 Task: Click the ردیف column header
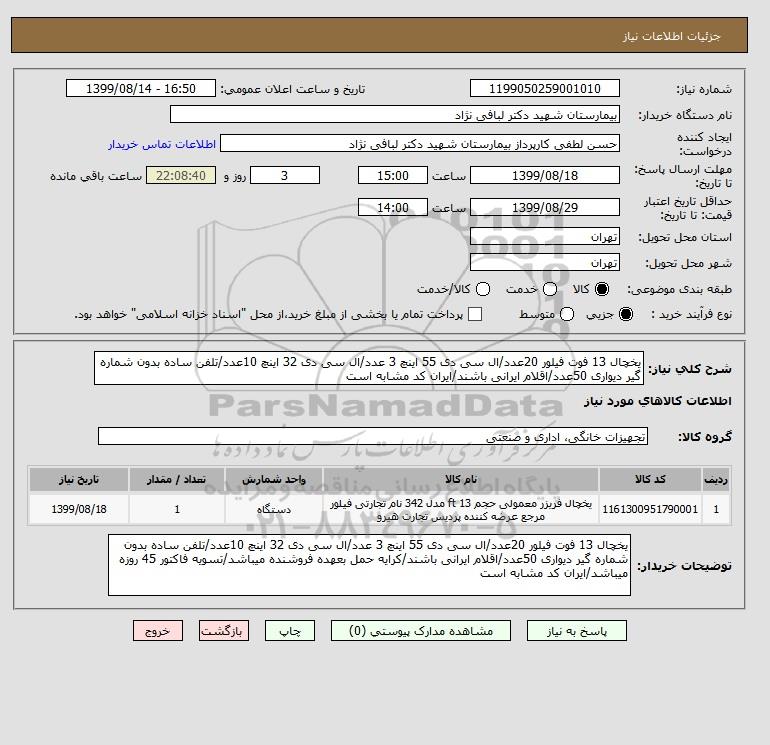pyautogui.click(x=716, y=479)
